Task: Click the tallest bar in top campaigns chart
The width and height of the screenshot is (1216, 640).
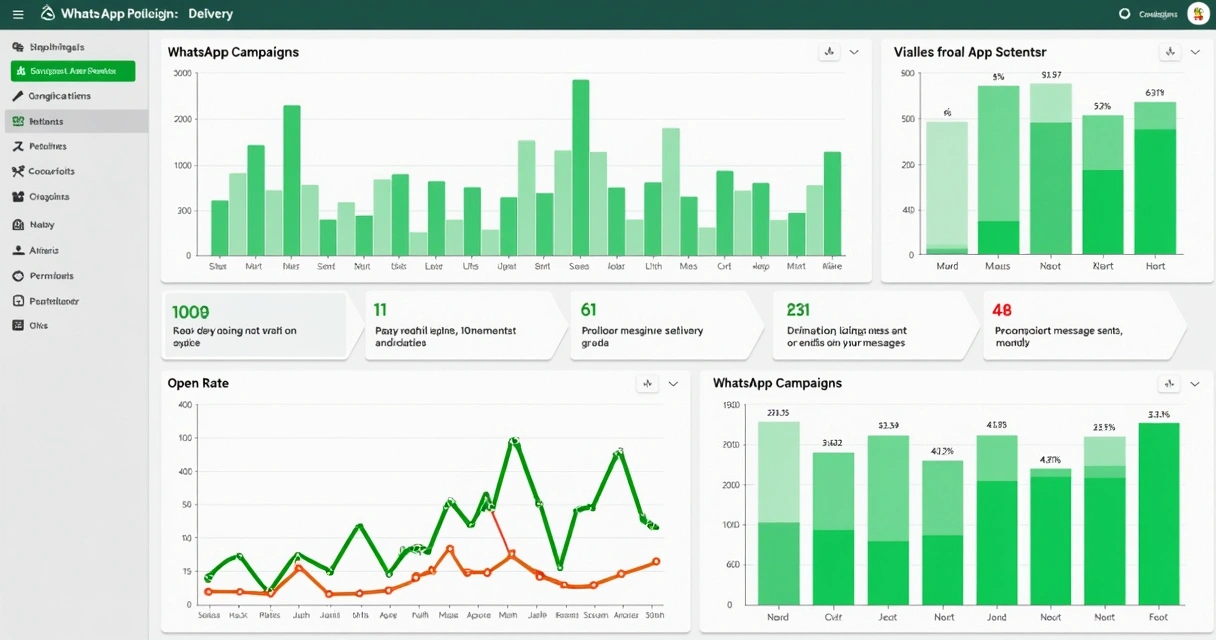Action: (x=580, y=167)
